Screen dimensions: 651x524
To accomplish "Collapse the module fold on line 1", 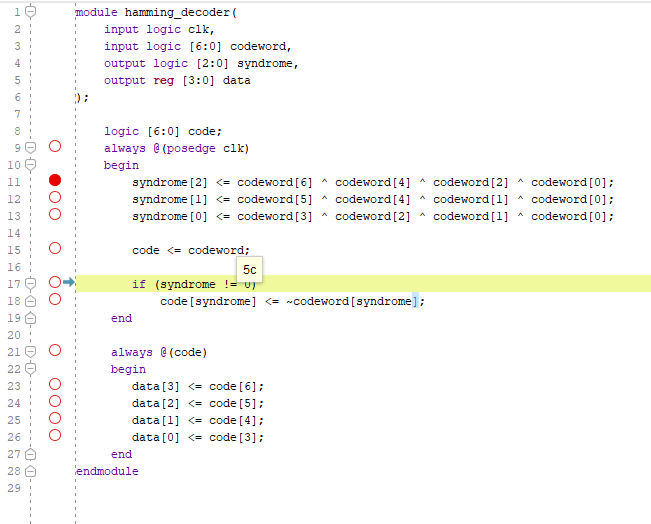I will 30,12.
